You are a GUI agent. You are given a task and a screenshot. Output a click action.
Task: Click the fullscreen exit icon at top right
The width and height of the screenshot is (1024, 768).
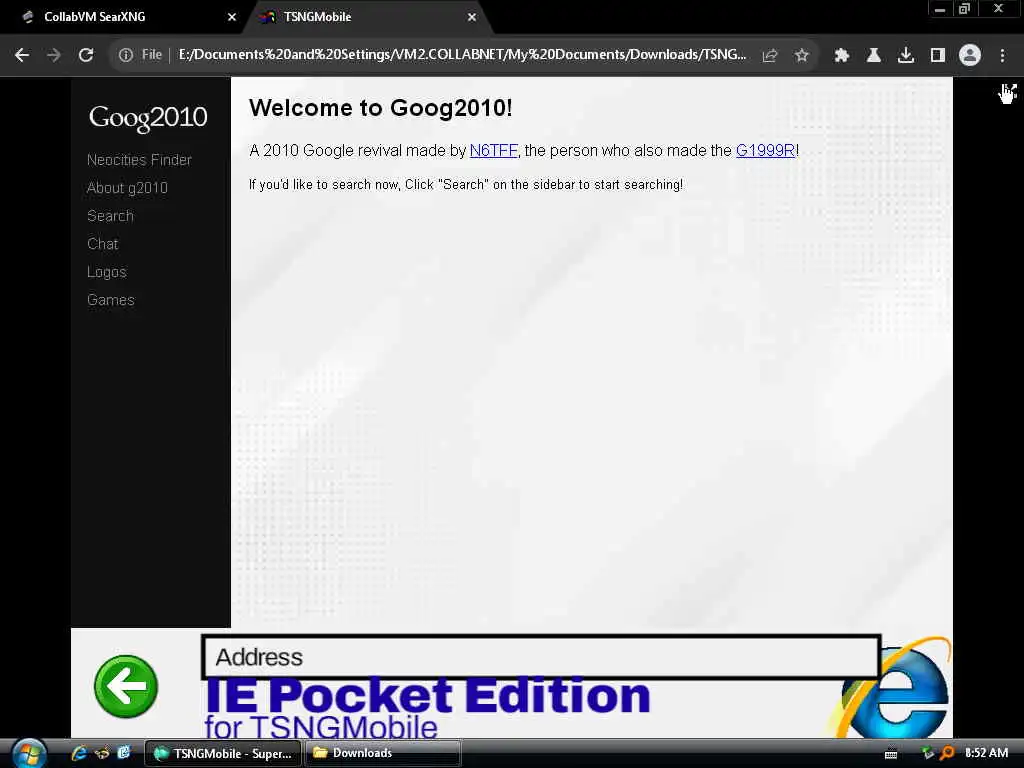[1008, 92]
